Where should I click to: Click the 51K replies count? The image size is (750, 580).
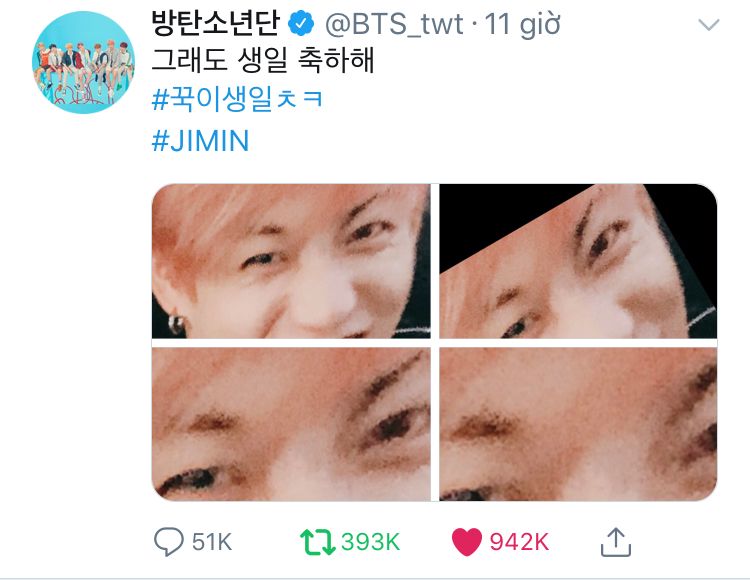pyautogui.click(x=212, y=542)
